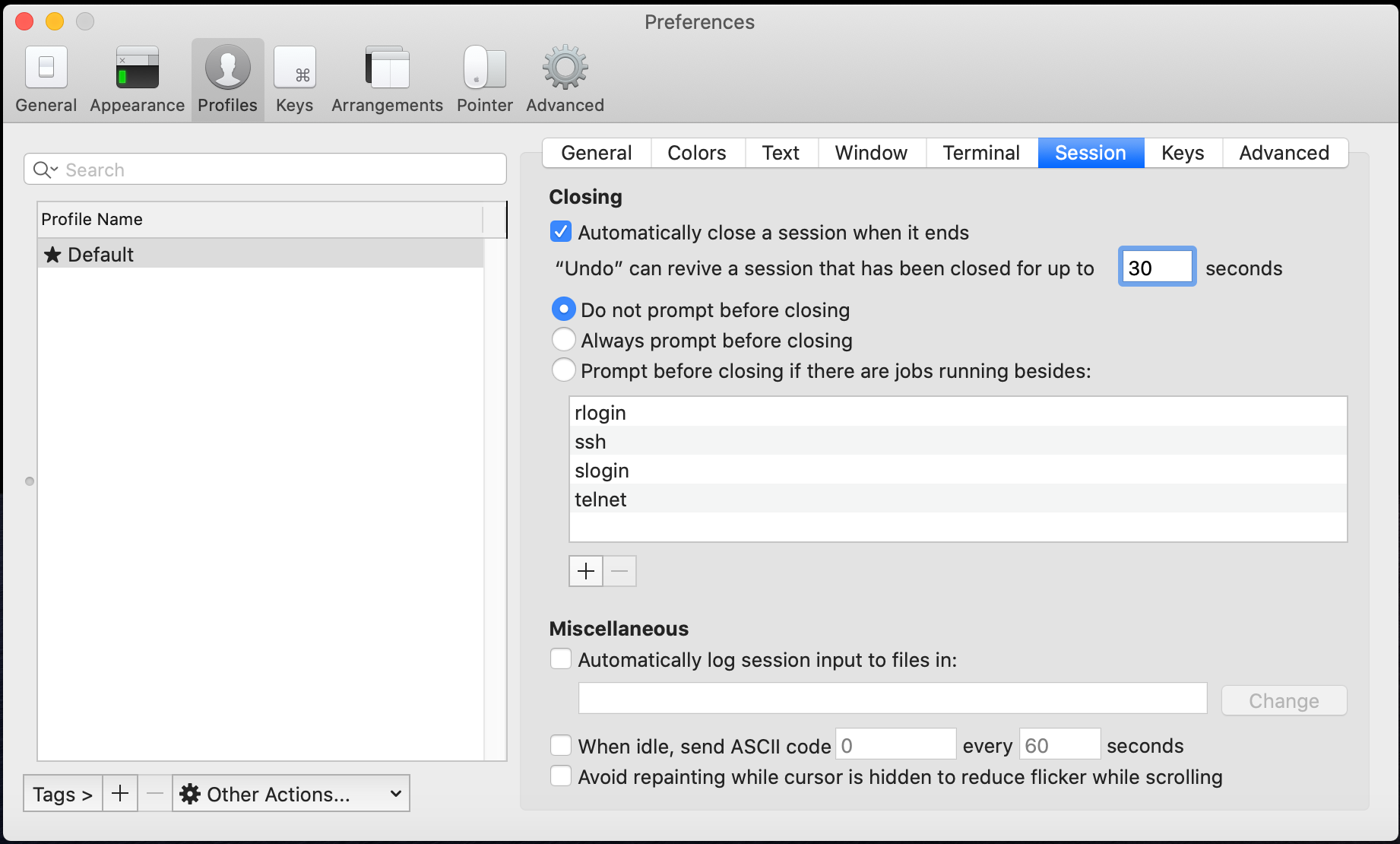Image resolution: width=1400 pixels, height=844 pixels.
Task: Select Always prompt before closing
Action: tap(563, 339)
